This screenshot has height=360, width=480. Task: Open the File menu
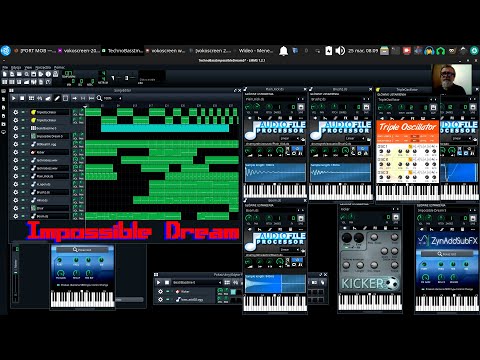5,67
